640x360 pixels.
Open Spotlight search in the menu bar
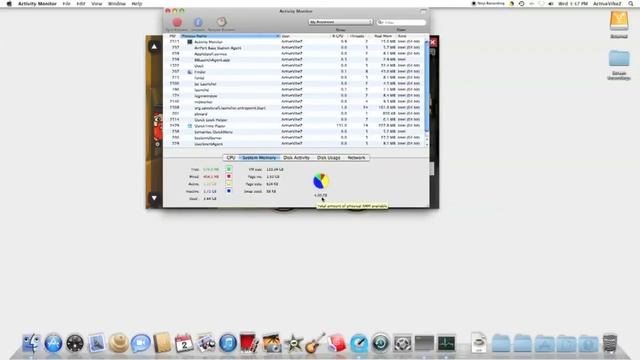tap(631, 4)
